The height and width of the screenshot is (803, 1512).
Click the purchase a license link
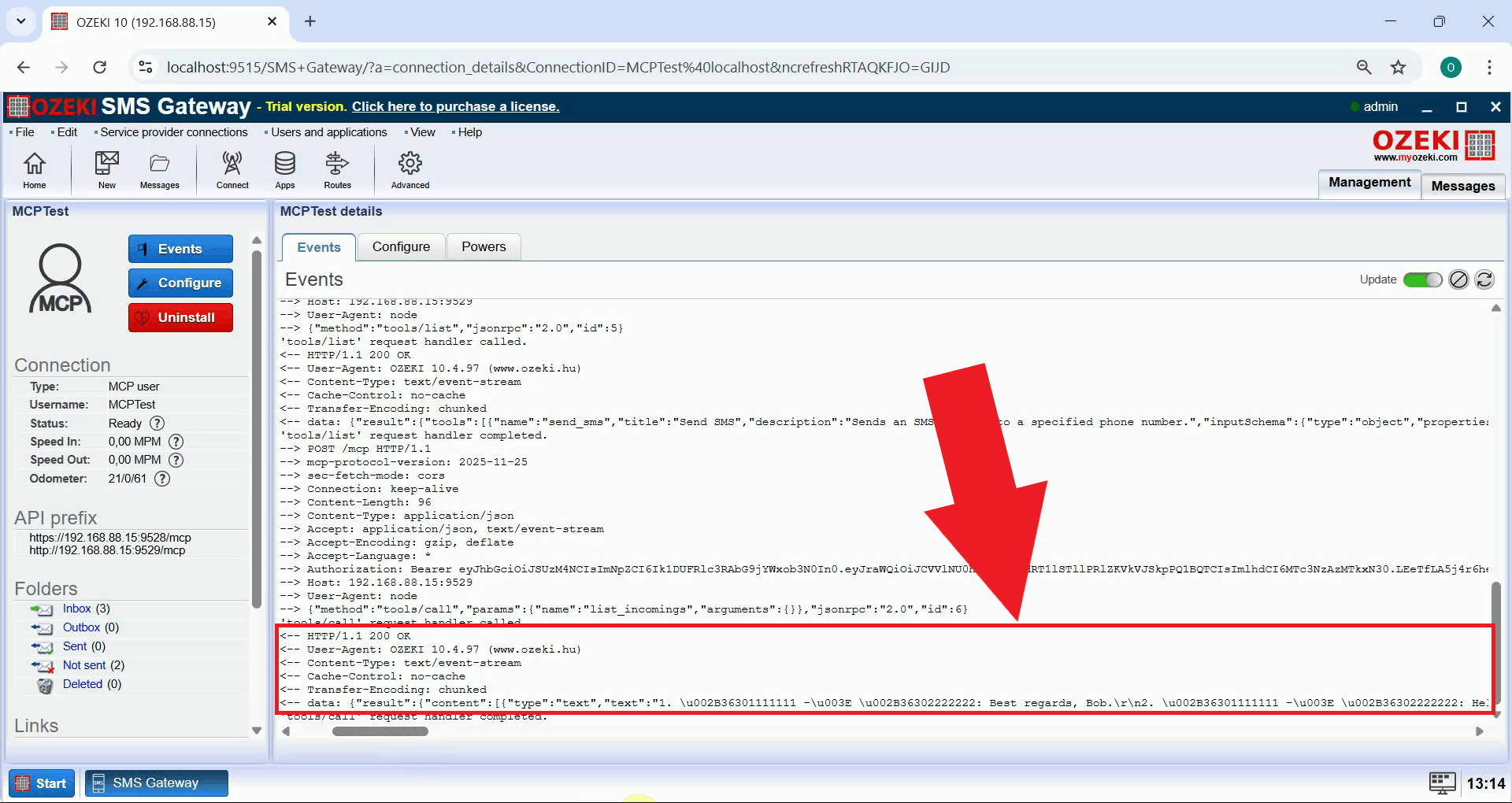[455, 106]
